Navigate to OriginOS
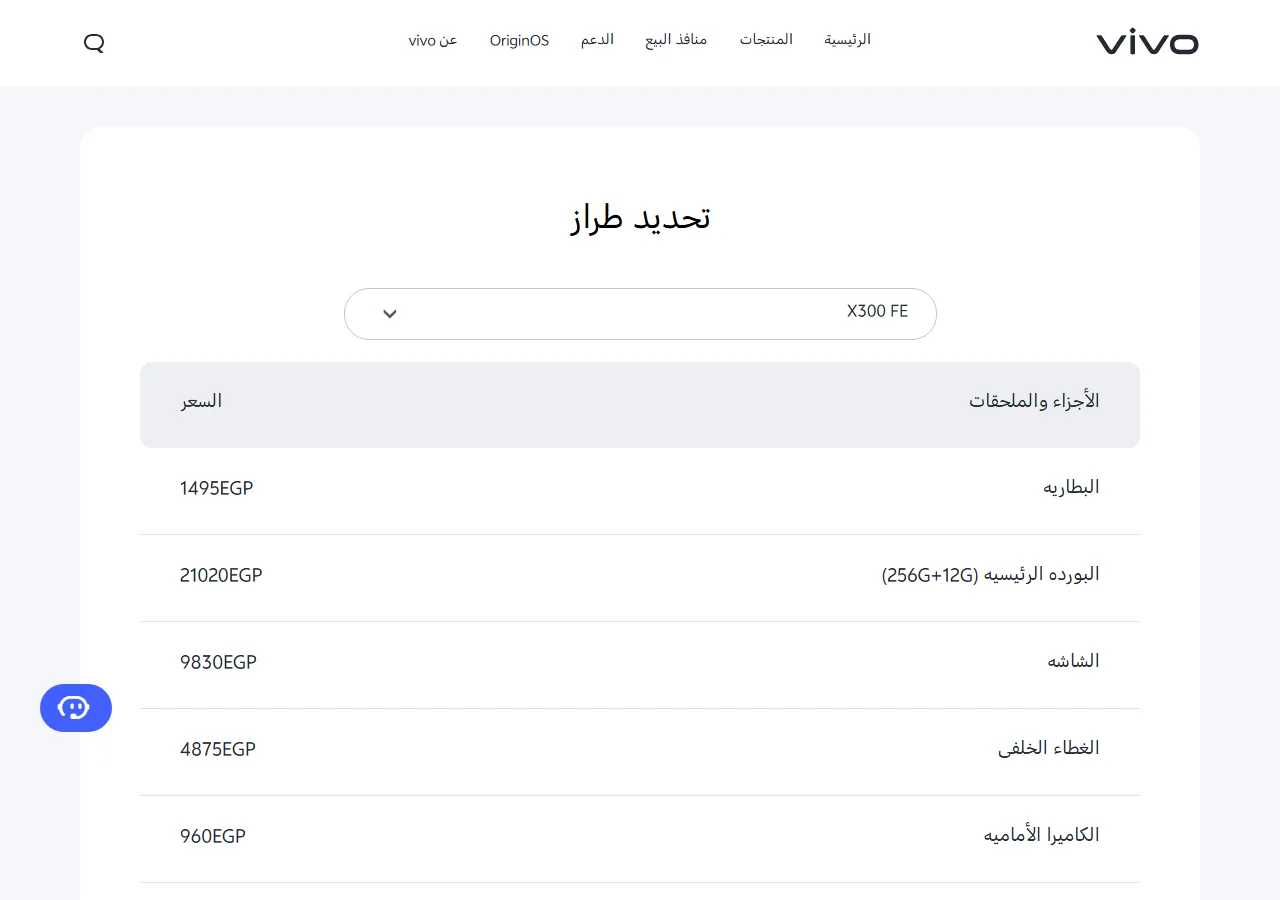 519,41
